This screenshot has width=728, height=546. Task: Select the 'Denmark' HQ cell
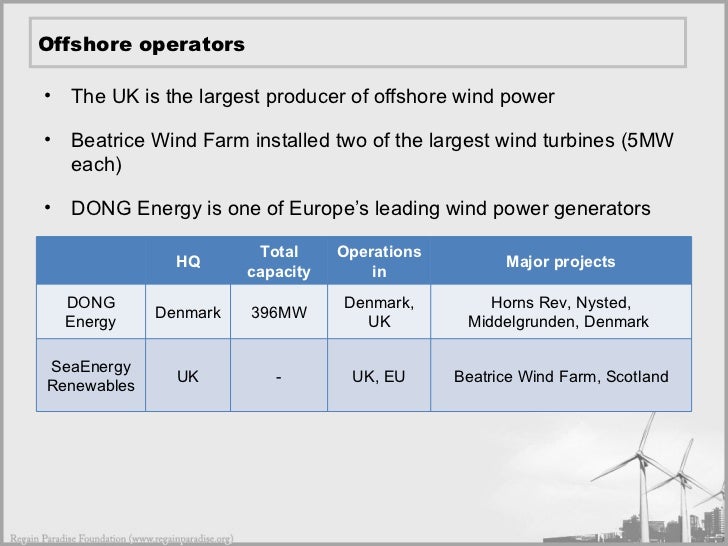pyautogui.click(x=188, y=312)
